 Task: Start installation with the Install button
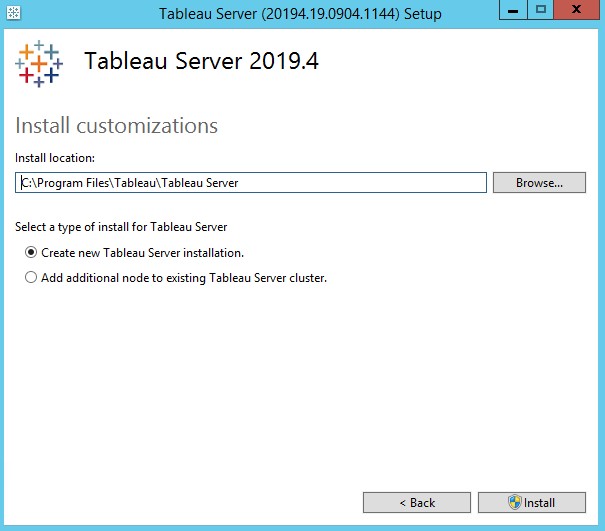pos(531,502)
